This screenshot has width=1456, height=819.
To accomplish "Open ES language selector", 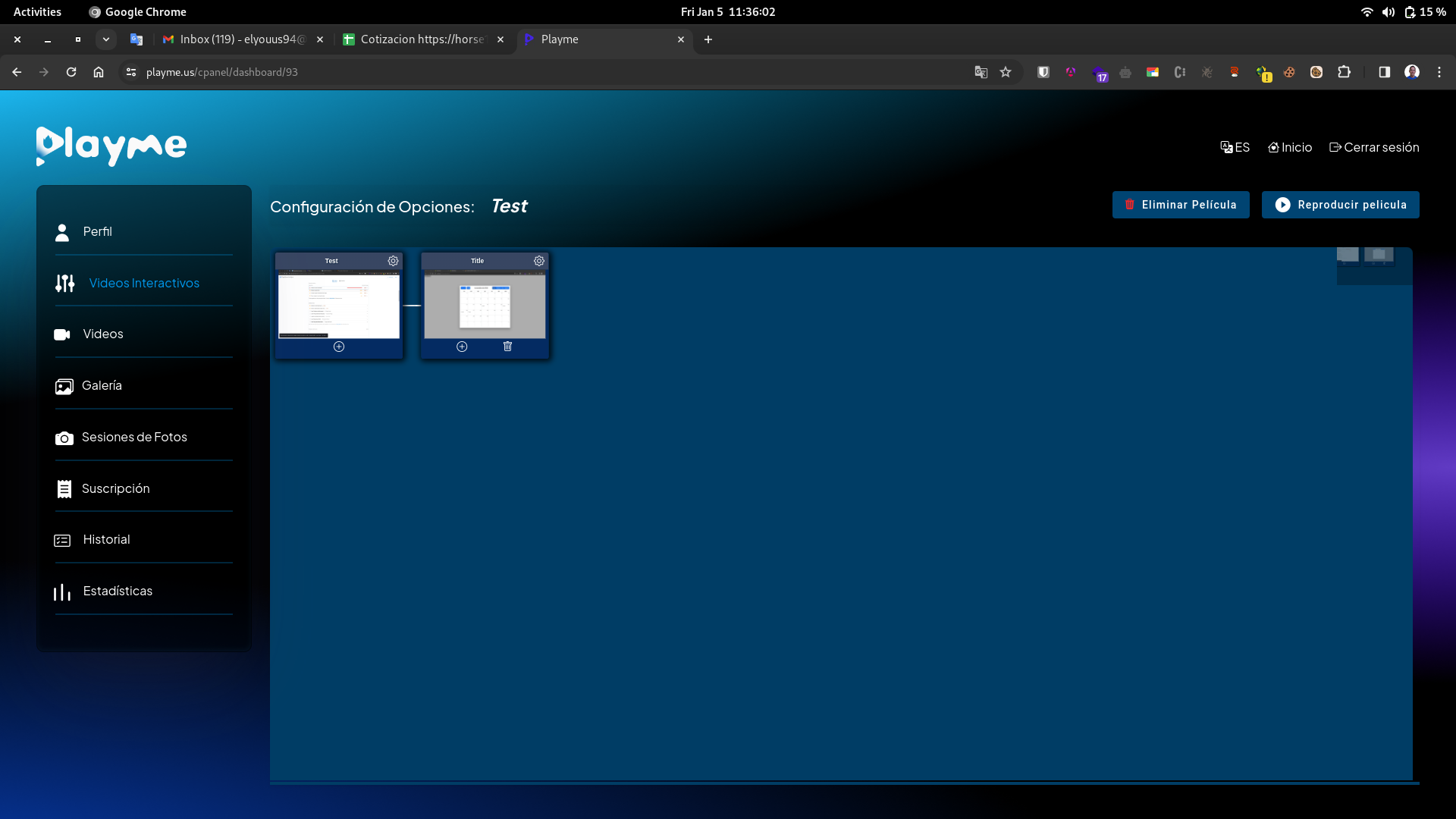I will tap(1235, 147).
